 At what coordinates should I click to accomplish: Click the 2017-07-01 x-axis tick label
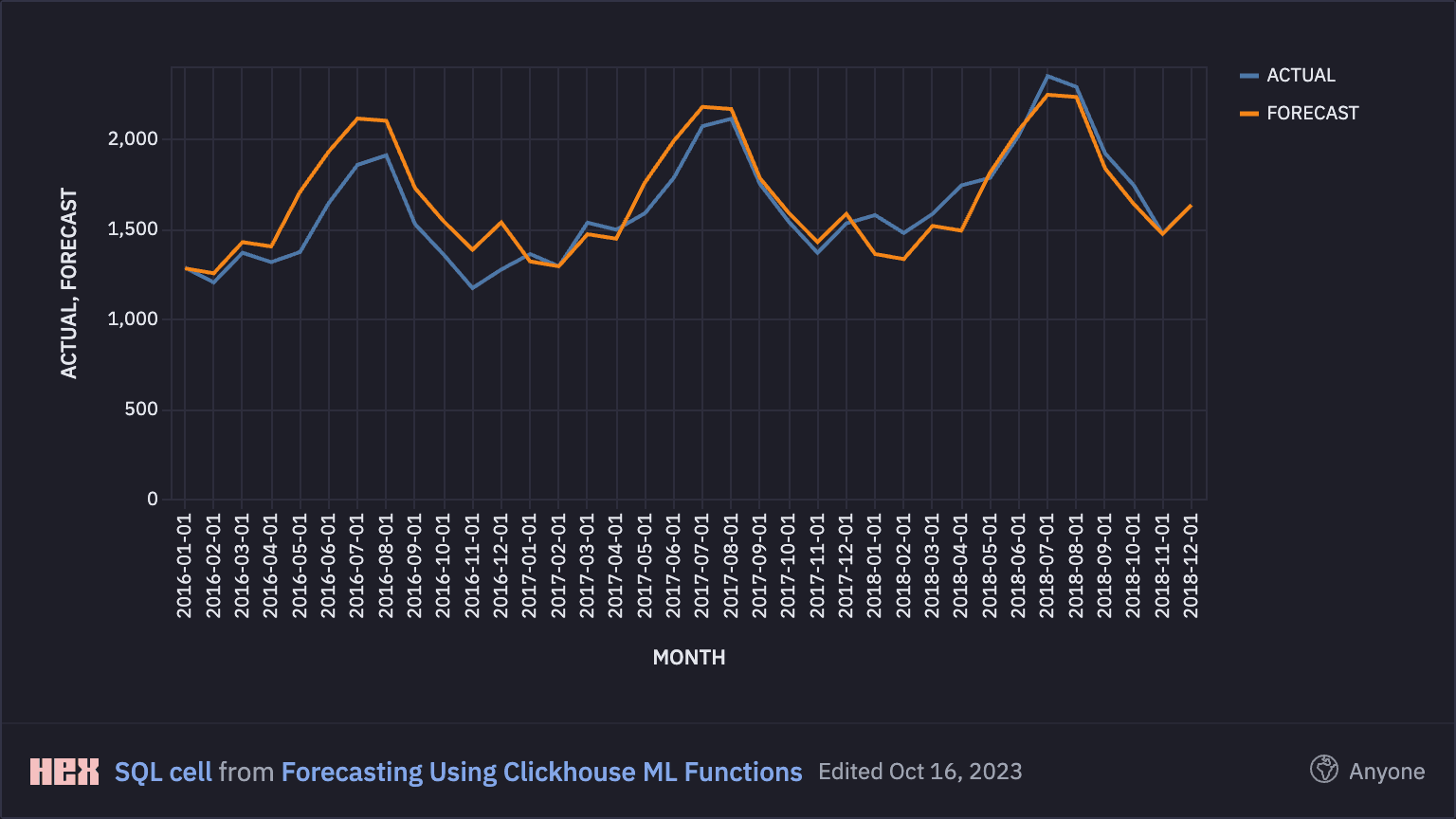pyautogui.click(x=702, y=566)
